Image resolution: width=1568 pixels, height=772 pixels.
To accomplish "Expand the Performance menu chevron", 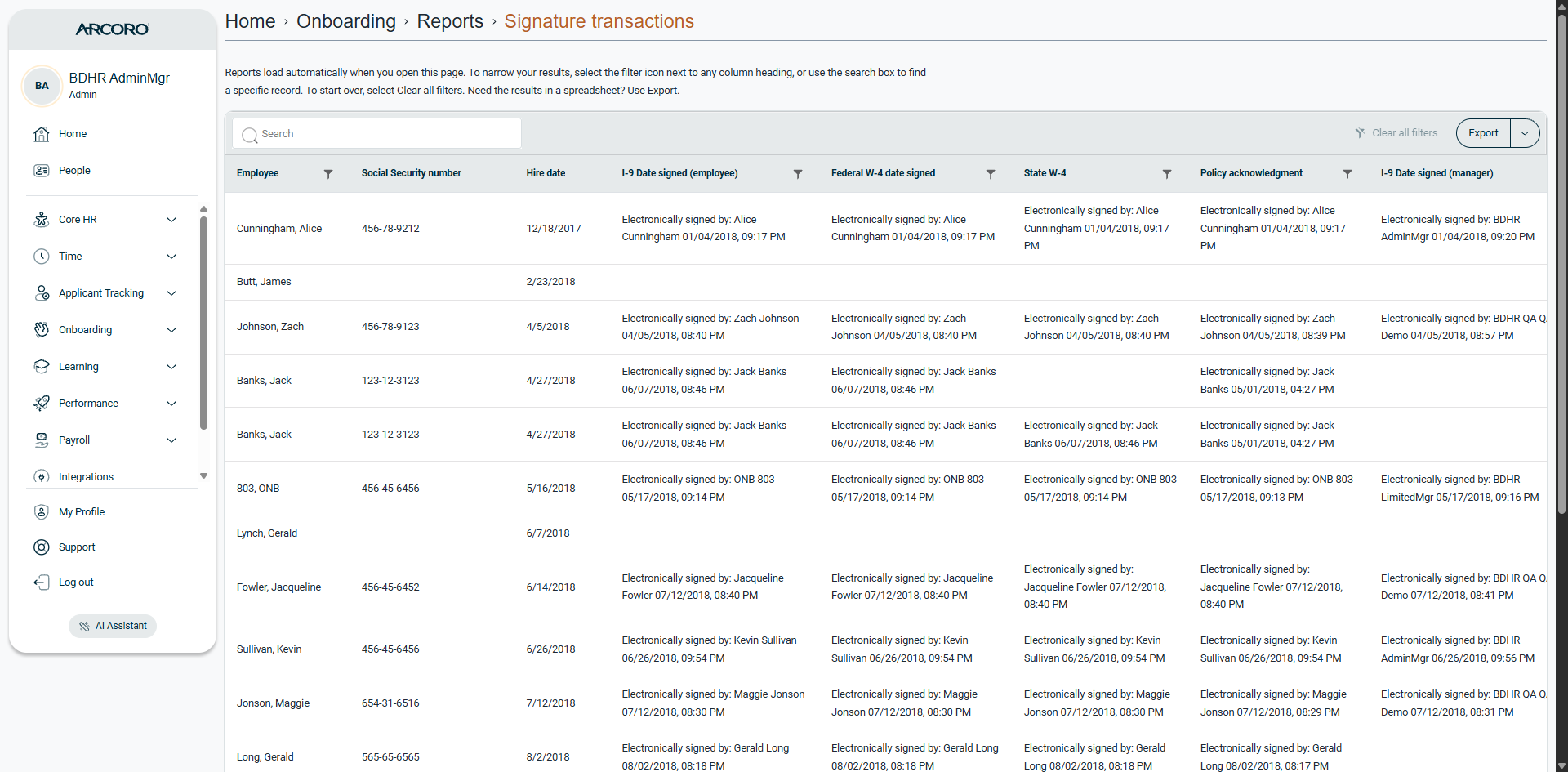I will [171, 404].
